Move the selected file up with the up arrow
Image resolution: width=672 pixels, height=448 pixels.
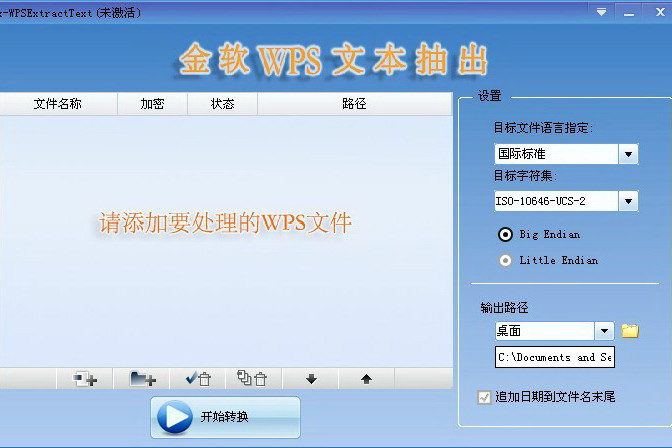pos(366,379)
